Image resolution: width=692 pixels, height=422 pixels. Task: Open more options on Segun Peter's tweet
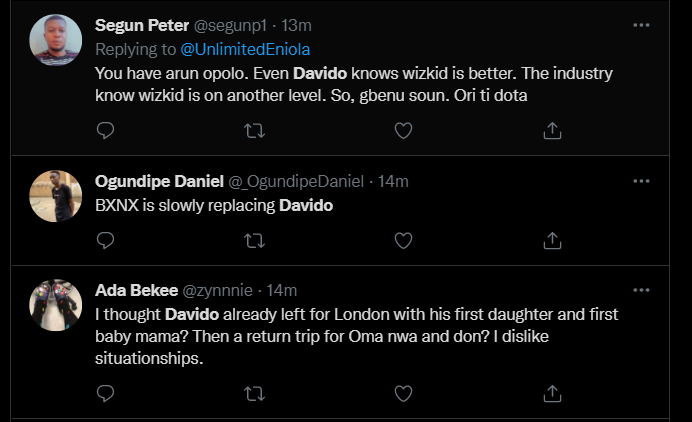pyautogui.click(x=641, y=23)
